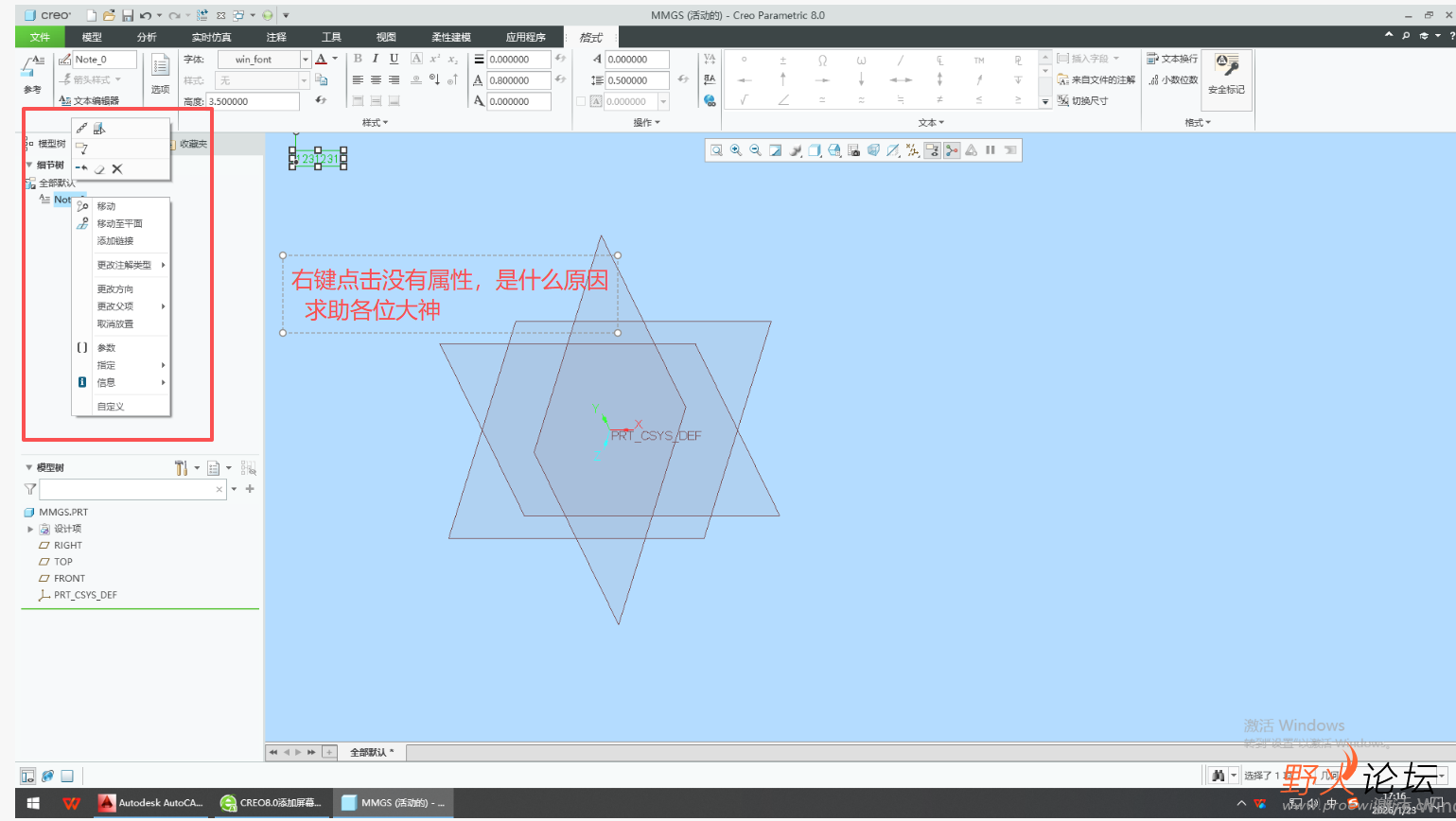Toggle Bold text formatting
Image resolution: width=1456 pixels, height=821 pixels.
pos(358,59)
